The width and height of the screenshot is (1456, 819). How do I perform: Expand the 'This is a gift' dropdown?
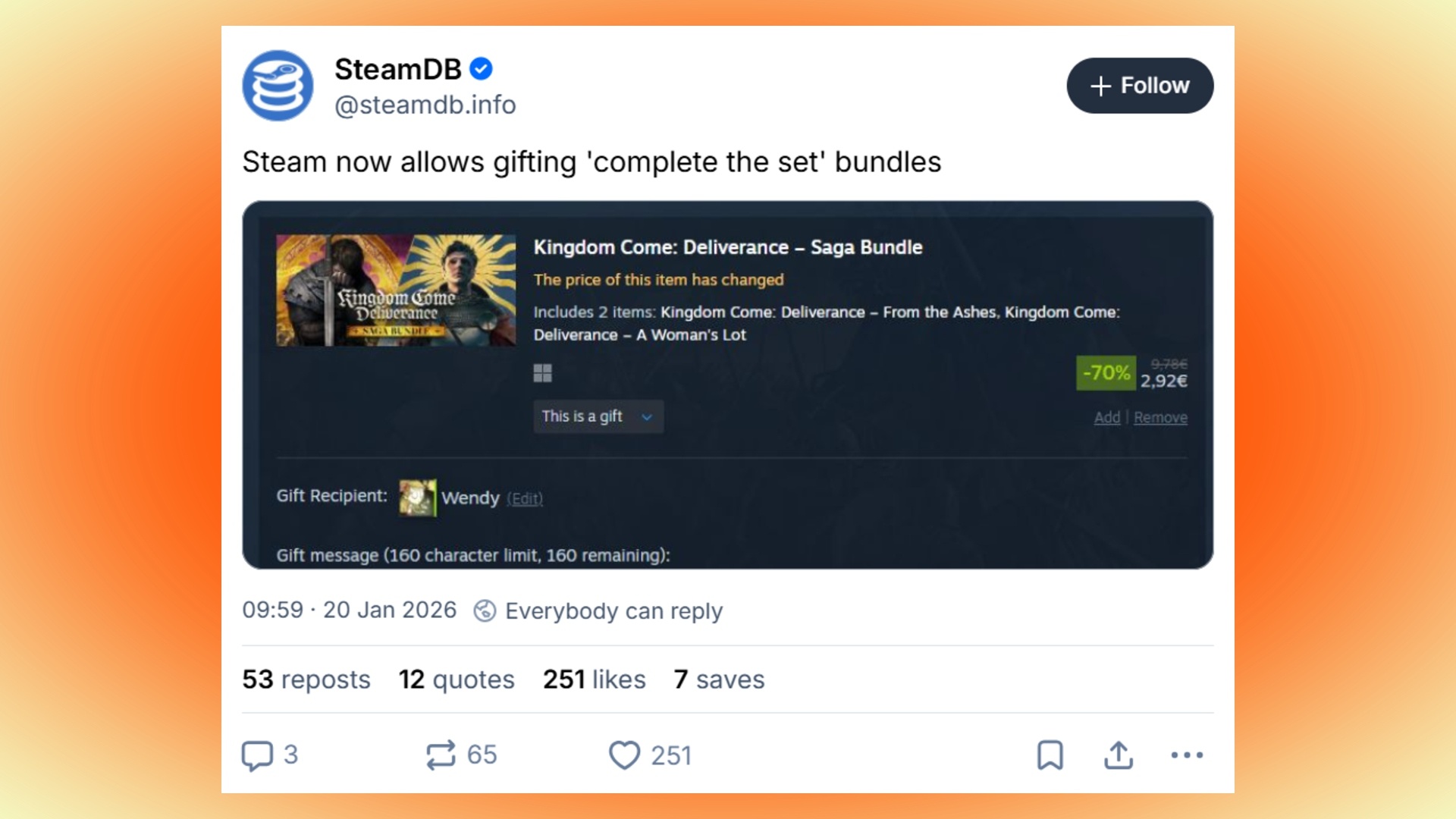coord(598,416)
